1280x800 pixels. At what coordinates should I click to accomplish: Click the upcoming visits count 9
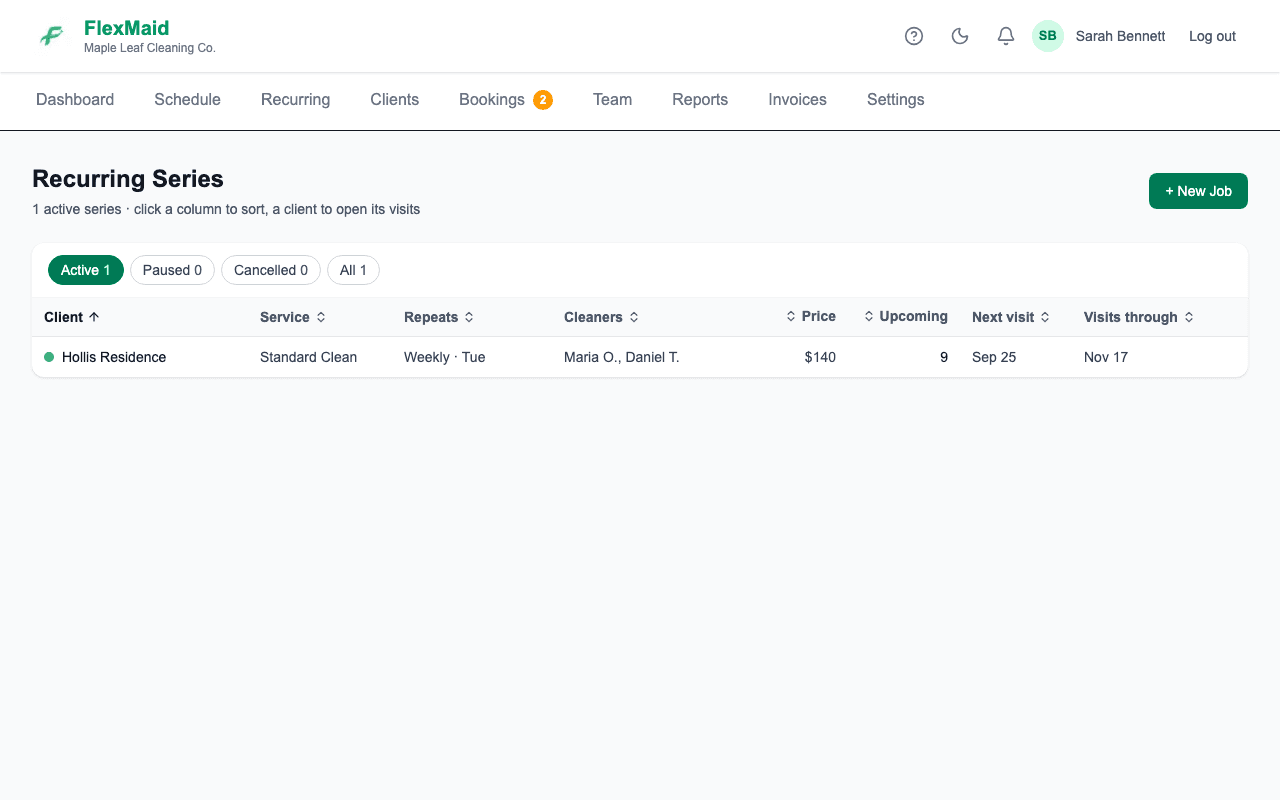[x=944, y=357]
